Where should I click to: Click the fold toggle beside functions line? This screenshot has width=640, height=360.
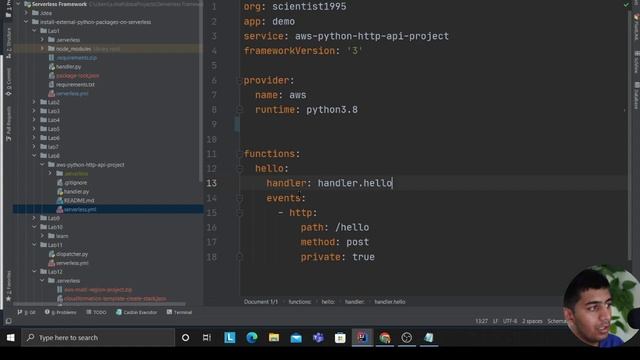240,154
